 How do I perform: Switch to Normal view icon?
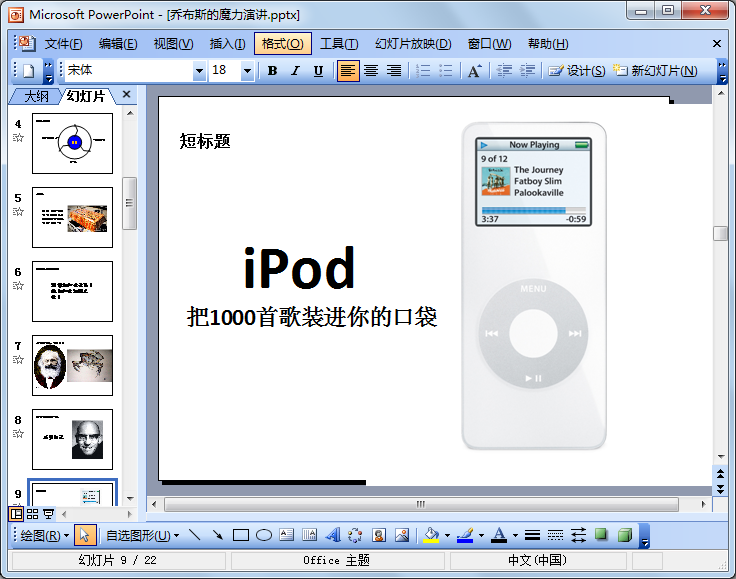16,514
